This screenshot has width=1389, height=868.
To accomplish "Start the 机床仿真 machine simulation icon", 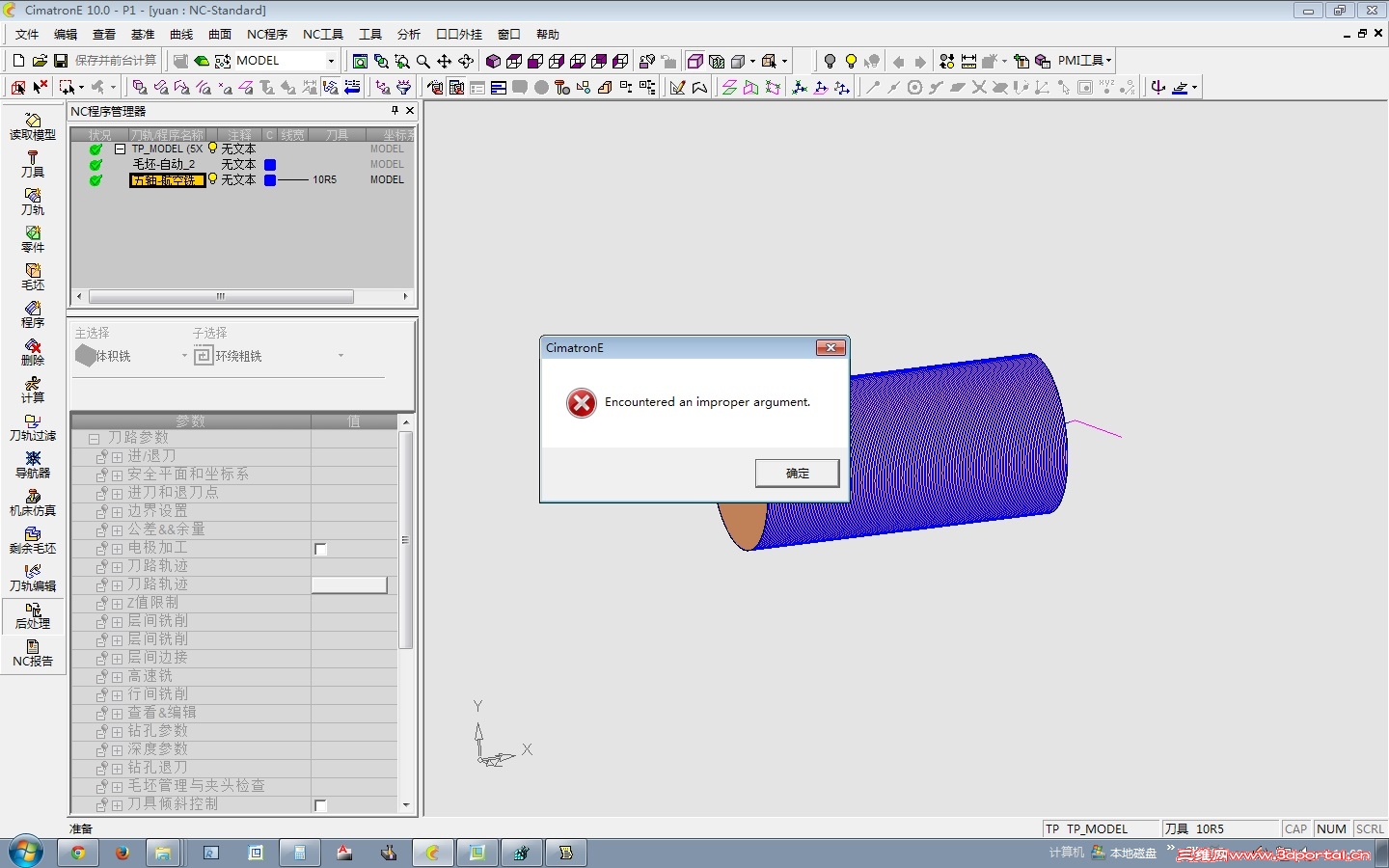I will click(x=33, y=502).
